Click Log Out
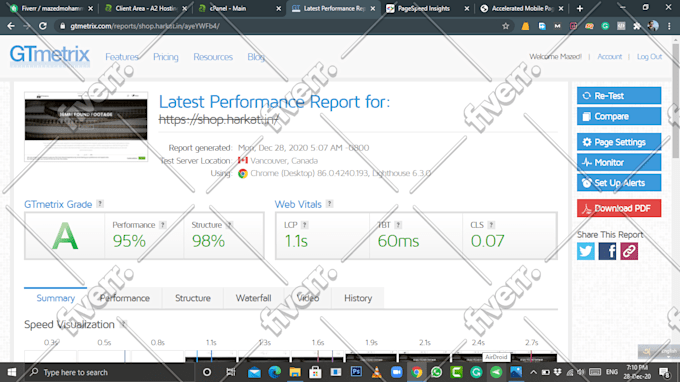680x382 pixels. (649, 56)
